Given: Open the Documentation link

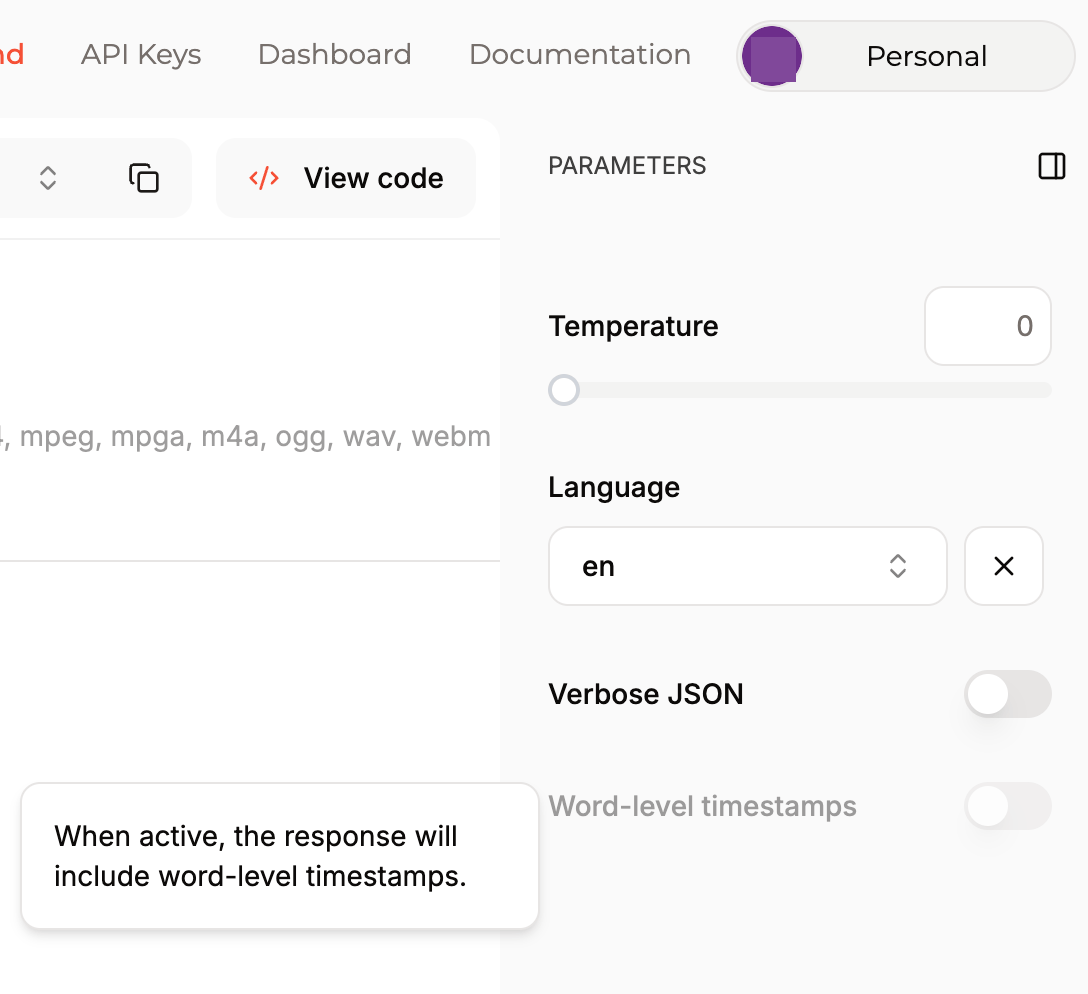Looking at the screenshot, I should tap(579, 54).
